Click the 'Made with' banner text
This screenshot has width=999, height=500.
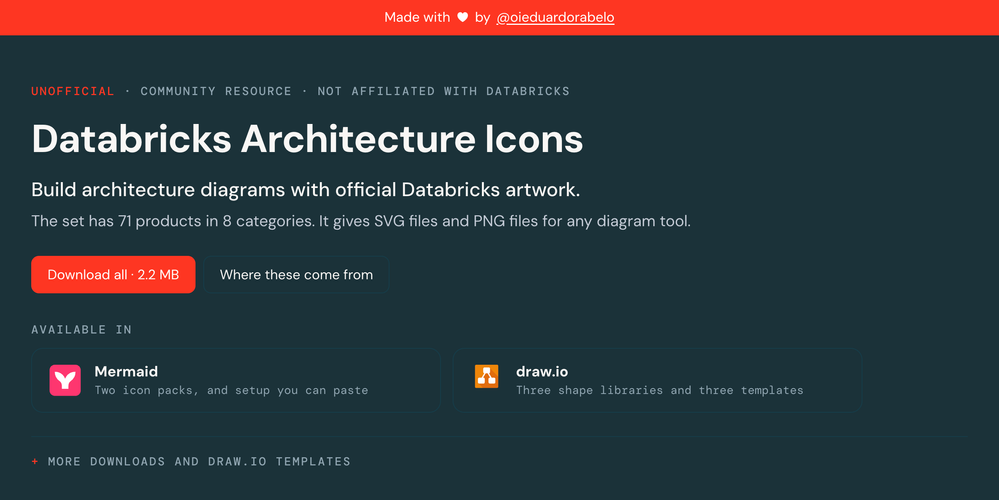(417, 17)
